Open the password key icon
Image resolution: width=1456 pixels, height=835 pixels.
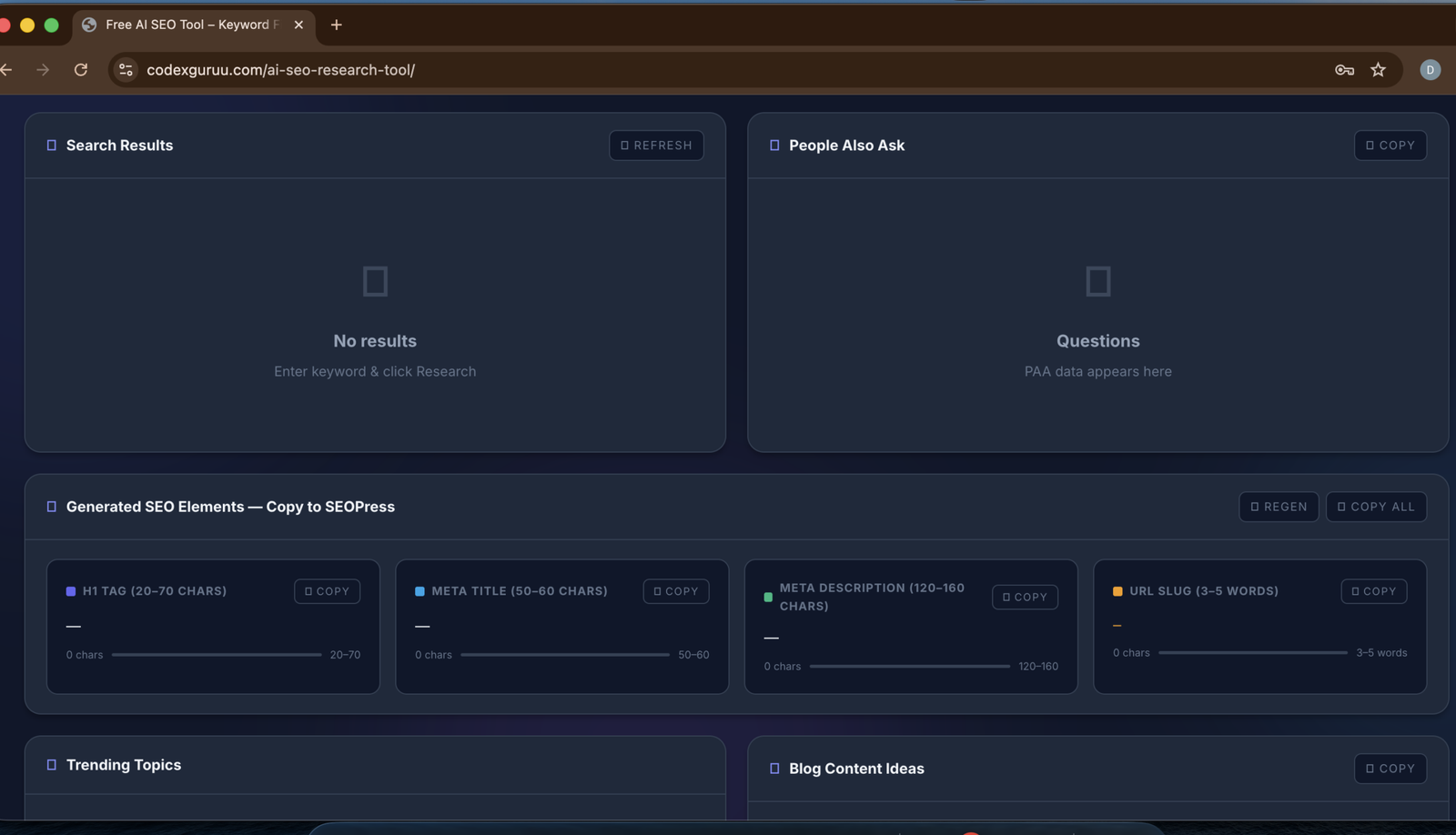click(x=1344, y=70)
